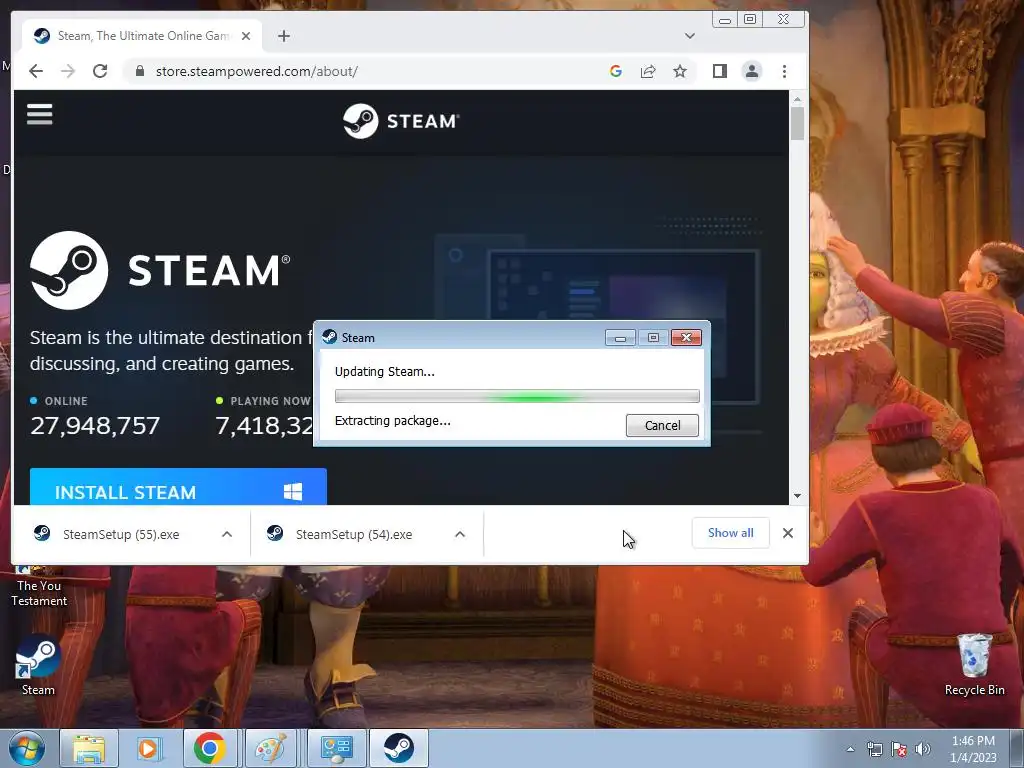This screenshot has width=1024, height=768.
Task: Open SteamSetup (54).exe download item
Action: [354, 534]
